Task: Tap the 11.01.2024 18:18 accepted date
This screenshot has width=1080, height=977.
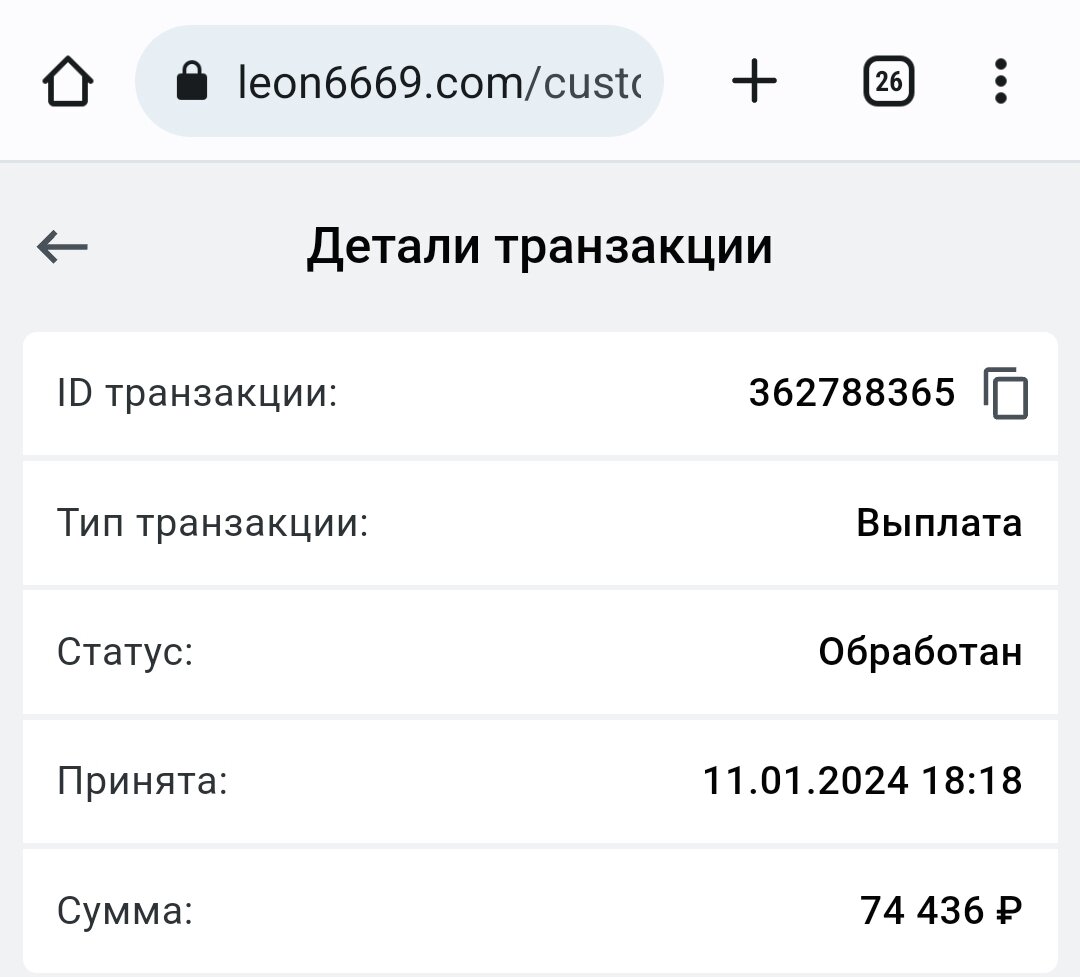Action: click(862, 781)
